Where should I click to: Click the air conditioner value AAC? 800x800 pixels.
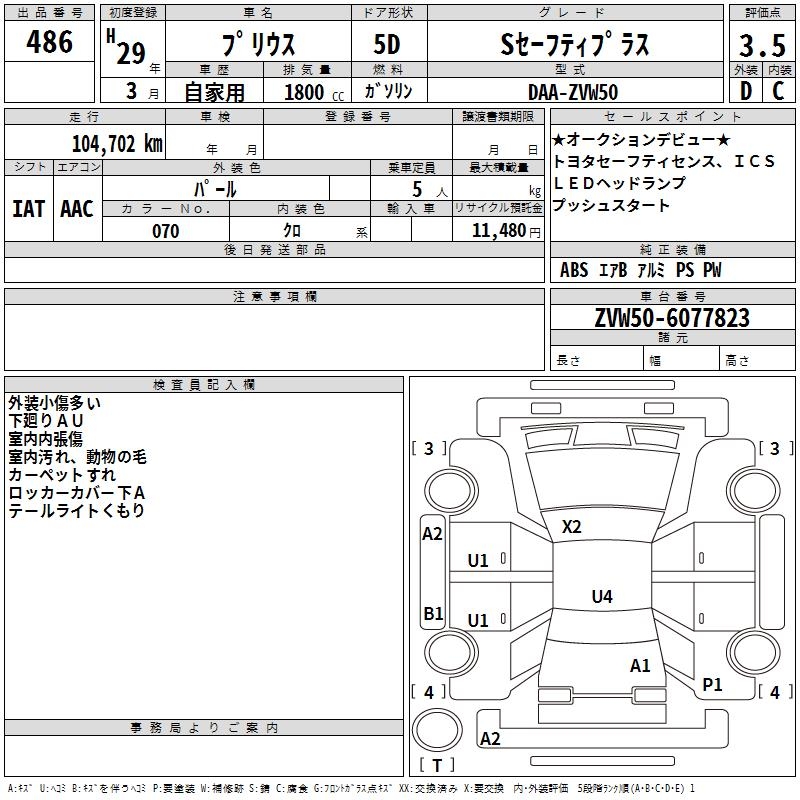(x=77, y=209)
